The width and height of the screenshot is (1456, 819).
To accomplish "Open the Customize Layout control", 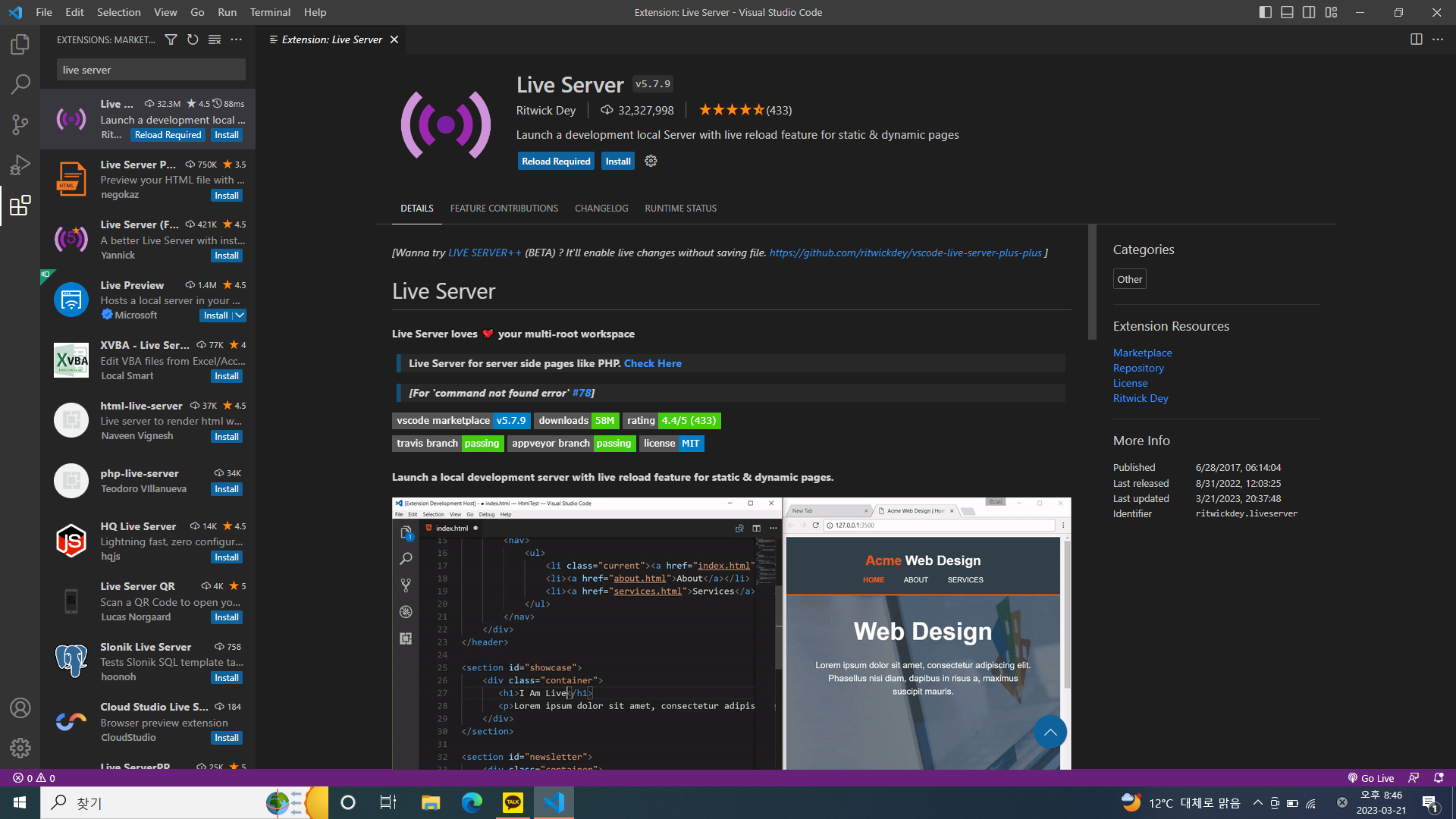I will tap(1331, 12).
